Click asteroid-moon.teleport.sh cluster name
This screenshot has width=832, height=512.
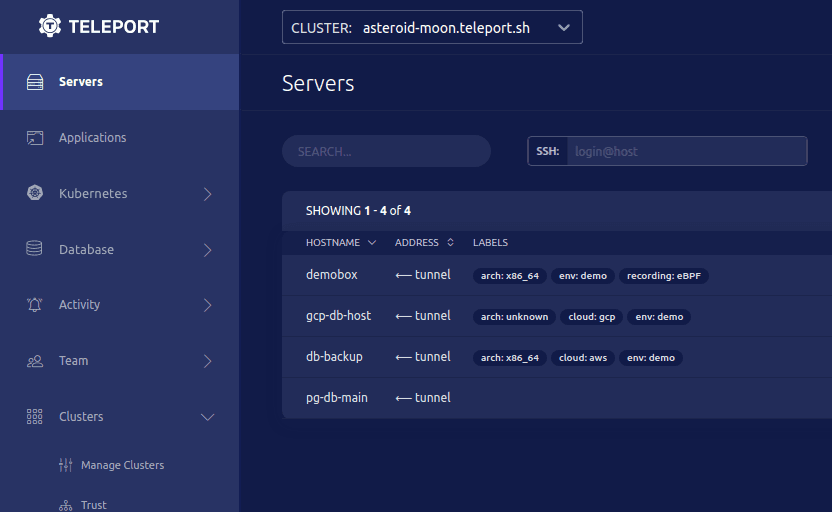(446, 28)
